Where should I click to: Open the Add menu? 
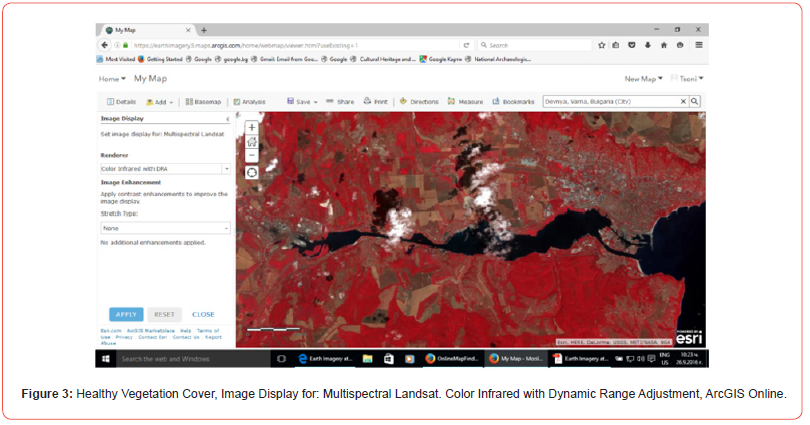click(160, 101)
